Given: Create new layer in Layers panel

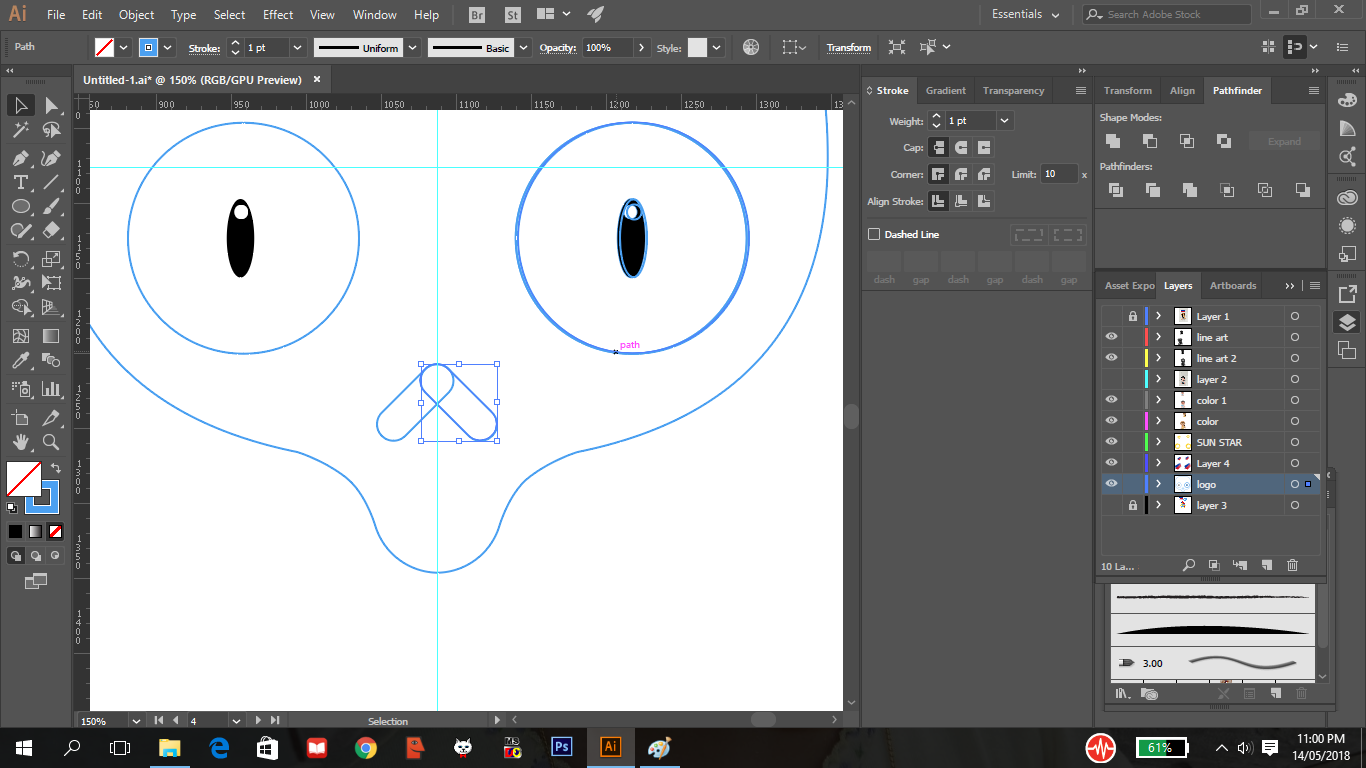Looking at the screenshot, I should pos(1266,565).
